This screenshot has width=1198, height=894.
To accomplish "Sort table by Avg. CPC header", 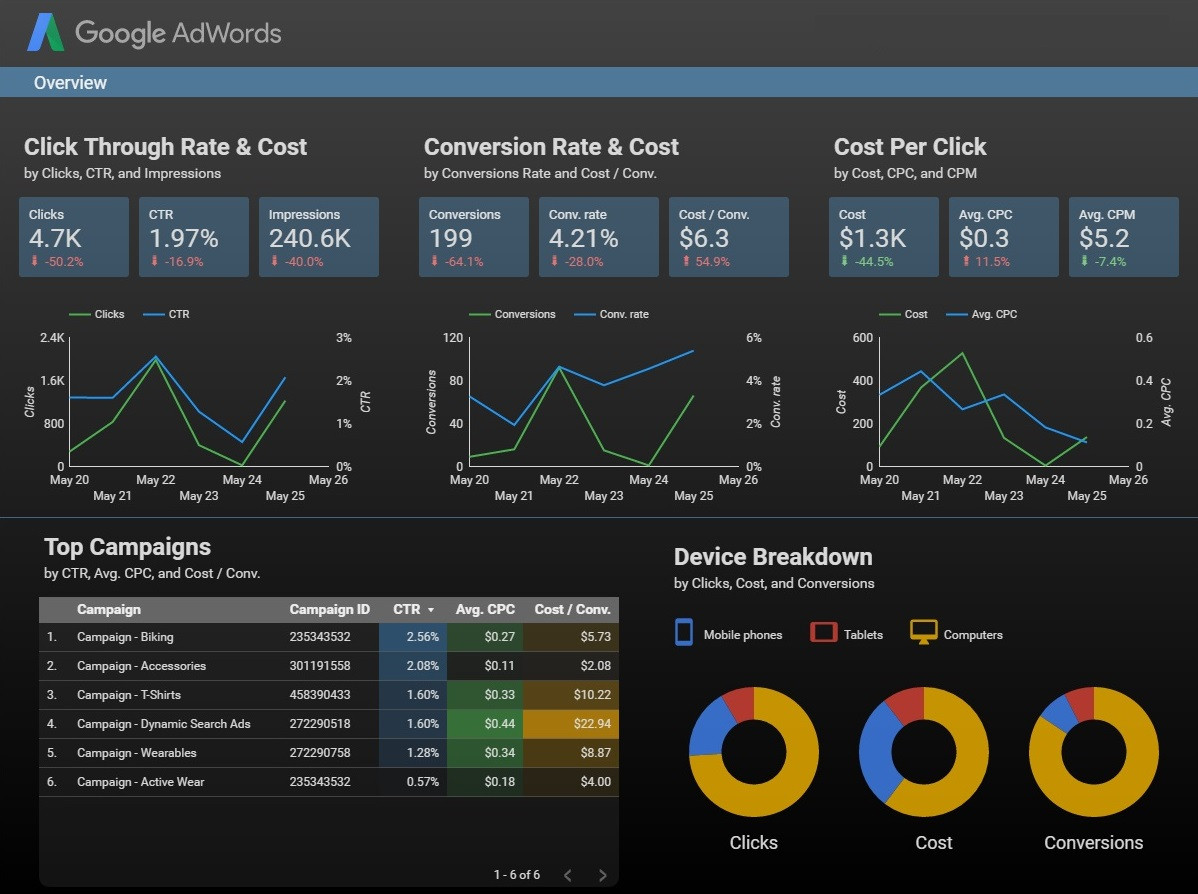I will tap(485, 609).
